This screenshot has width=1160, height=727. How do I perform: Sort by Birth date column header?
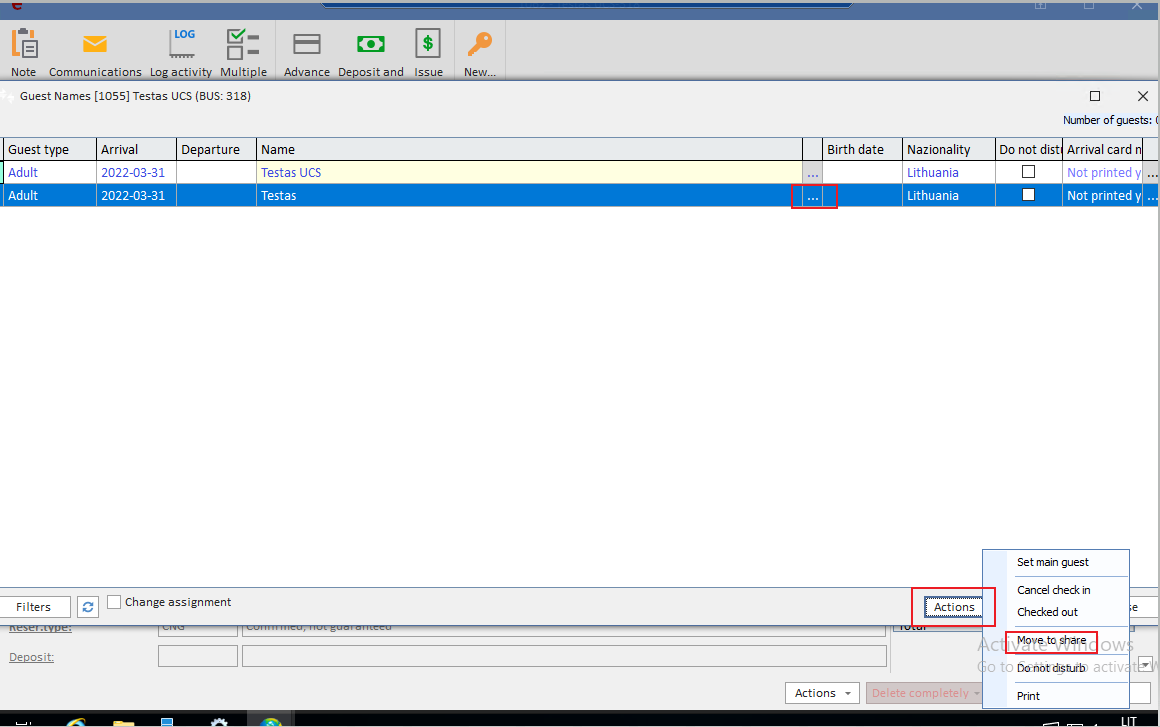click(862, 149)
